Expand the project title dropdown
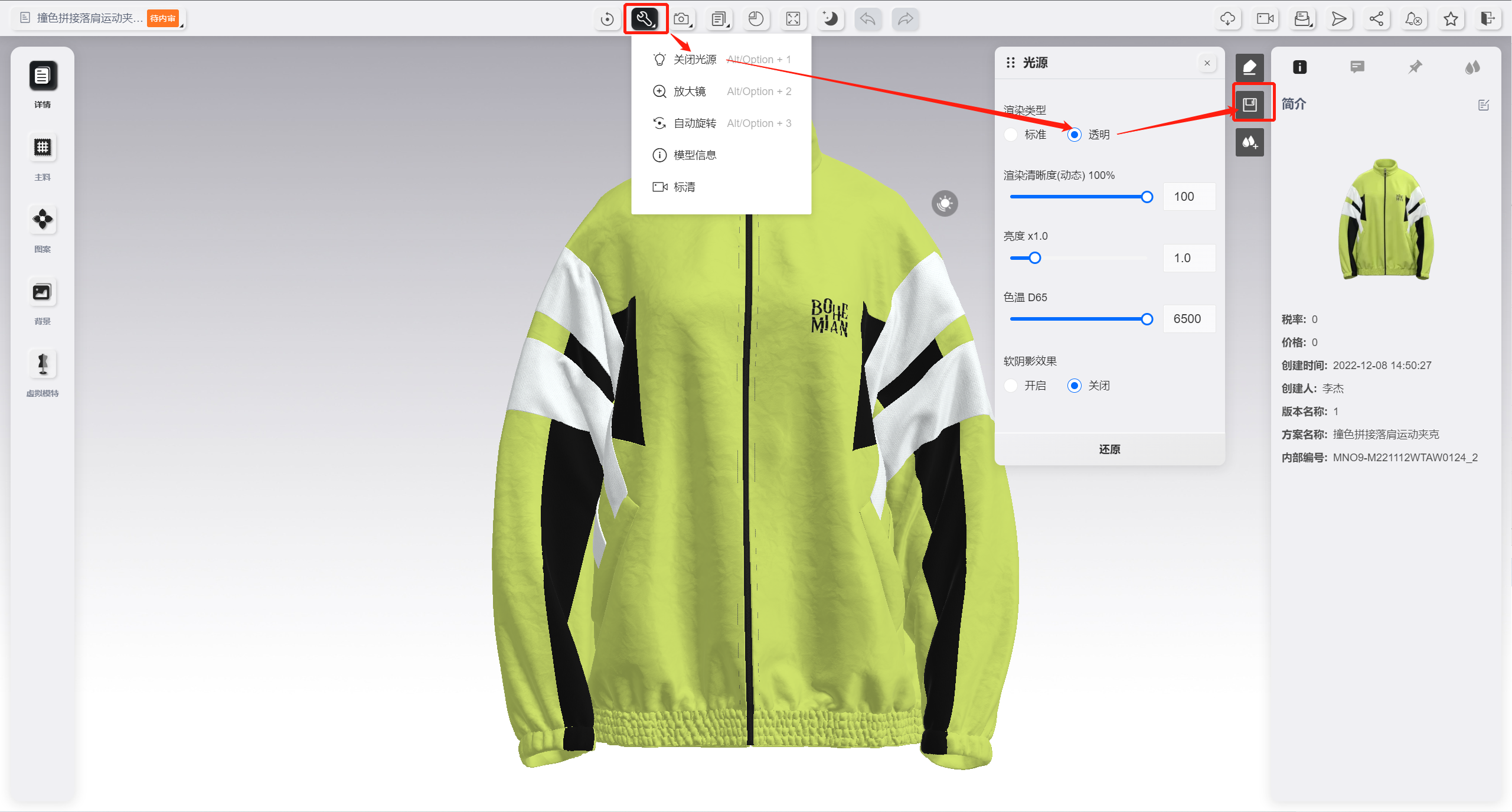The image size is (1512, 812). [182, 25]
